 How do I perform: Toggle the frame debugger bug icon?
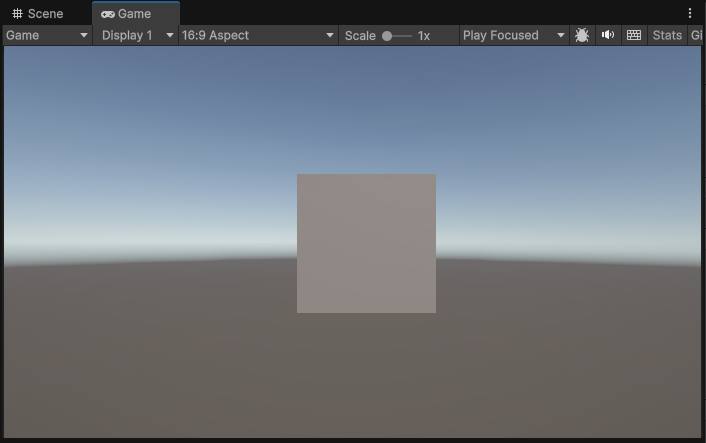click(582, 35)
